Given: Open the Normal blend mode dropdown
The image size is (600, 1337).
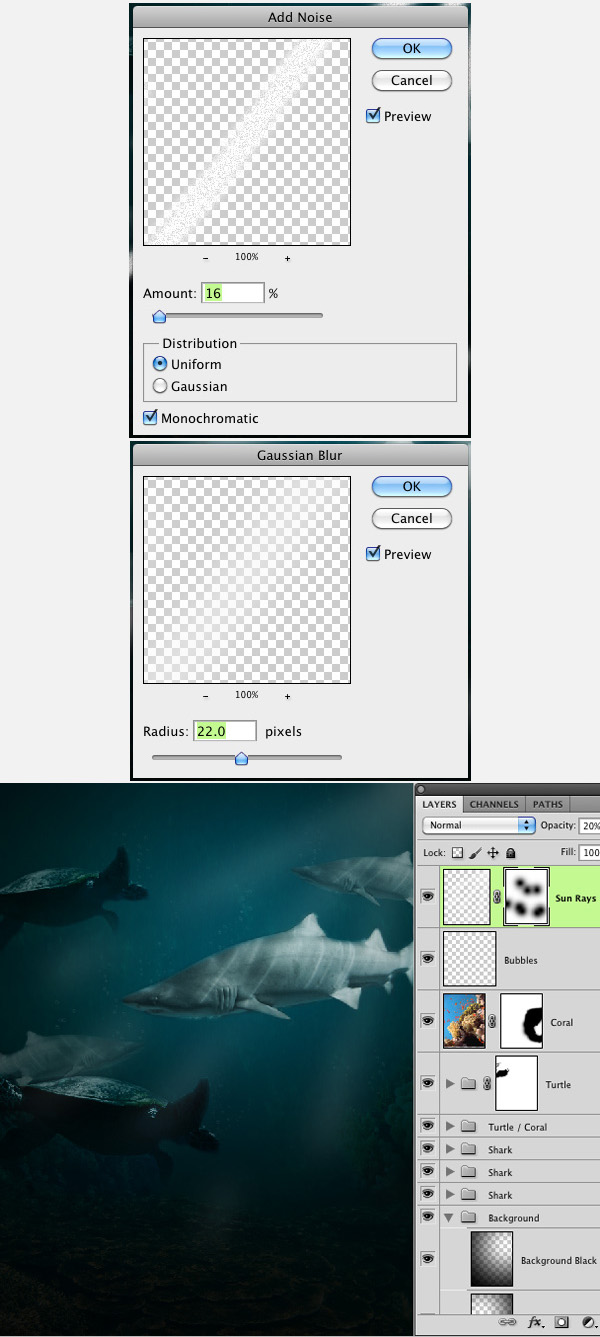Looking at the screenshot, I should [x=479, y=826].
